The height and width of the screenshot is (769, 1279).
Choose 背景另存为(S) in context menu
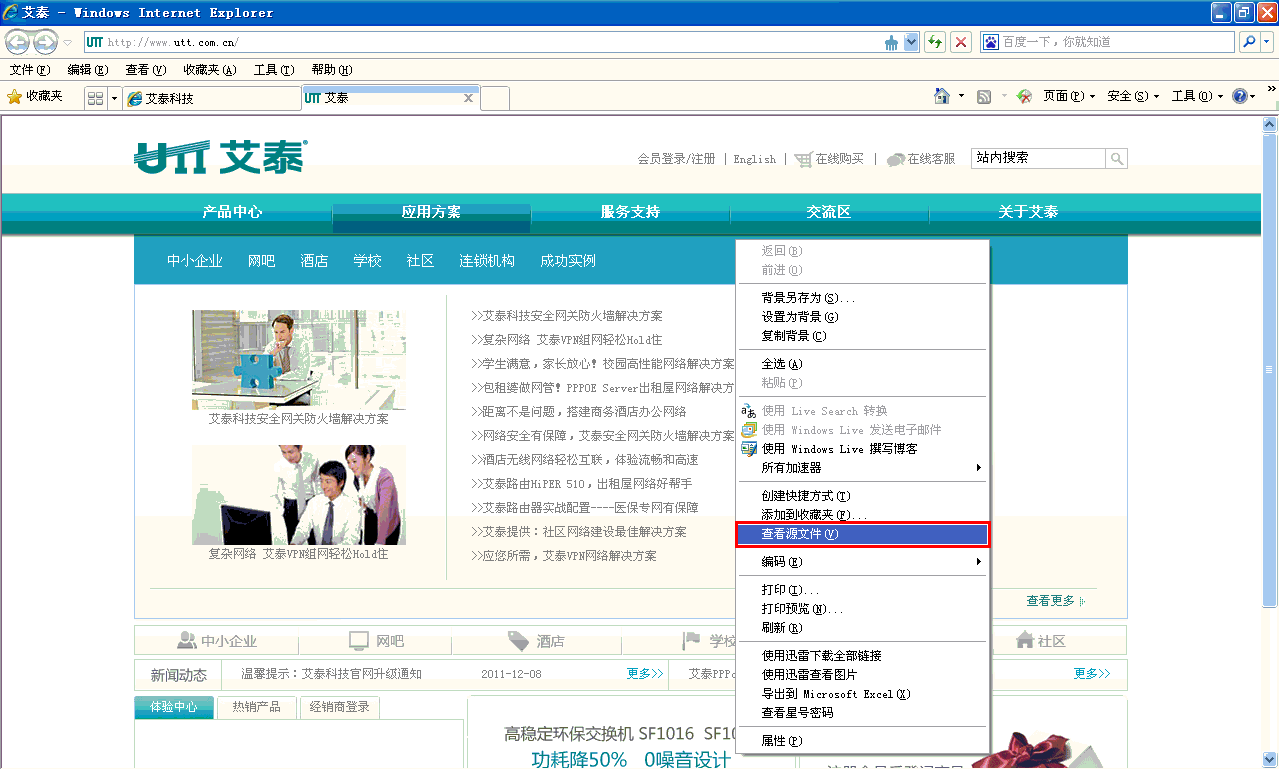pos(862,298)
